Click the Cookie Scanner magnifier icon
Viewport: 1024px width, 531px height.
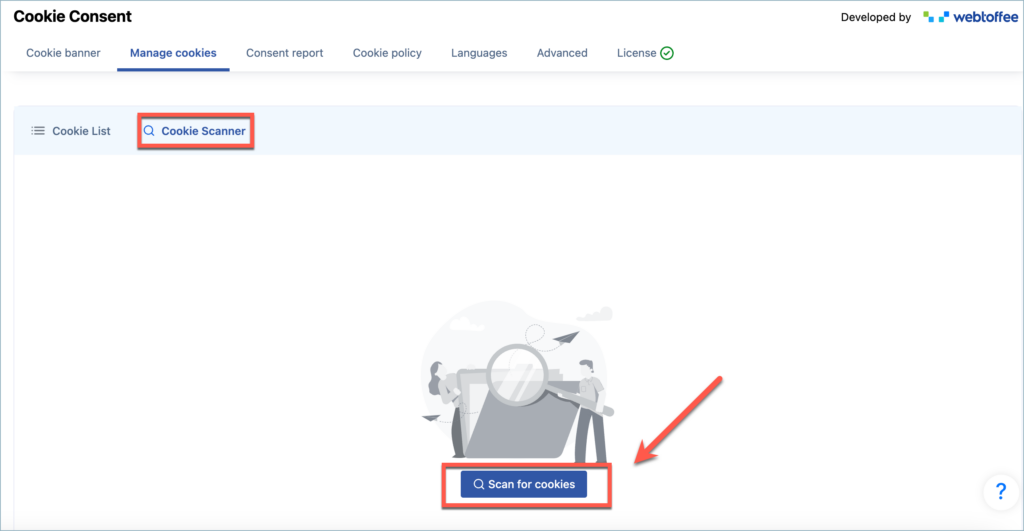[150, 131]
